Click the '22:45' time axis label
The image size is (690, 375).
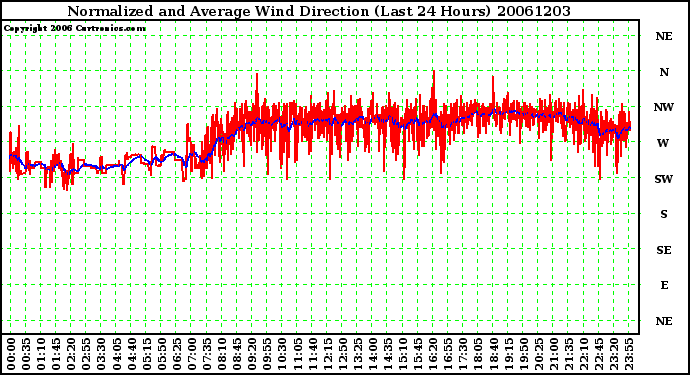pyautogui.click(x=599, y=354)
